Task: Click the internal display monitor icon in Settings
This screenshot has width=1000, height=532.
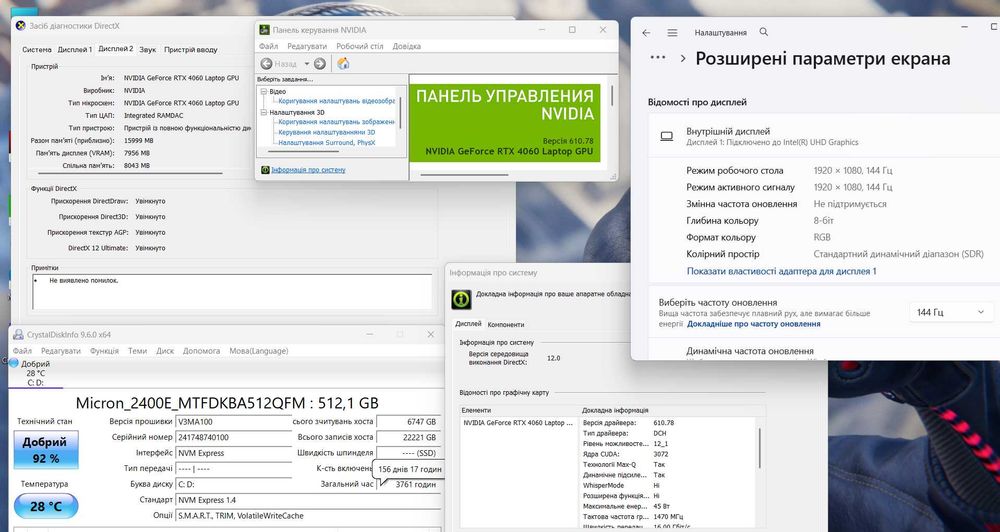Action: (666, 136)
